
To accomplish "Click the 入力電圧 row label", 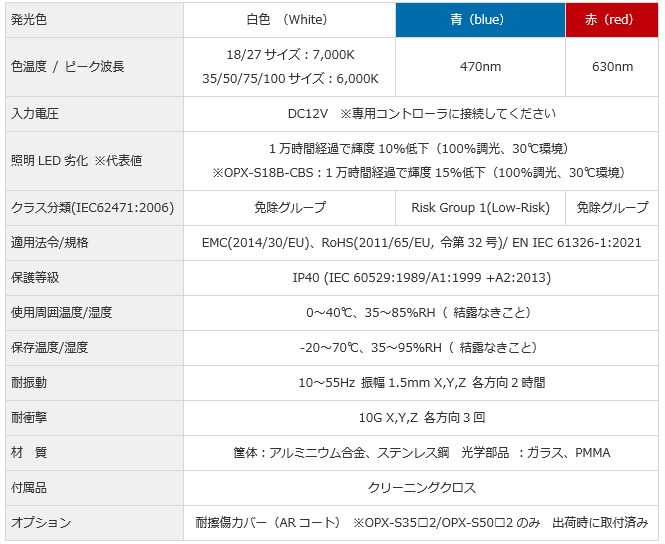I will (35, 114).
